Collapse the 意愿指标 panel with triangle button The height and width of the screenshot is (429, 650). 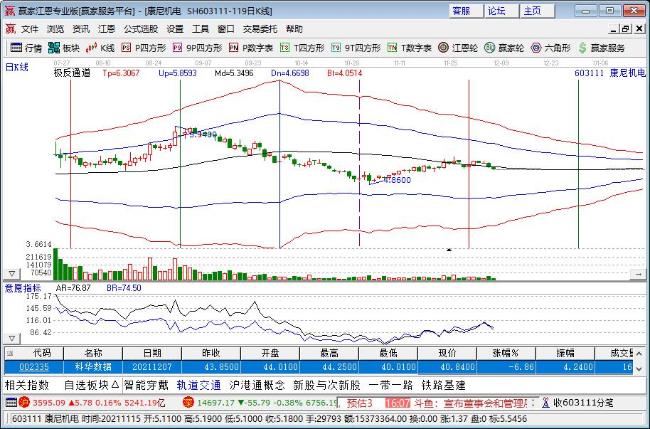pyautogui.click(x=12, y=339)
